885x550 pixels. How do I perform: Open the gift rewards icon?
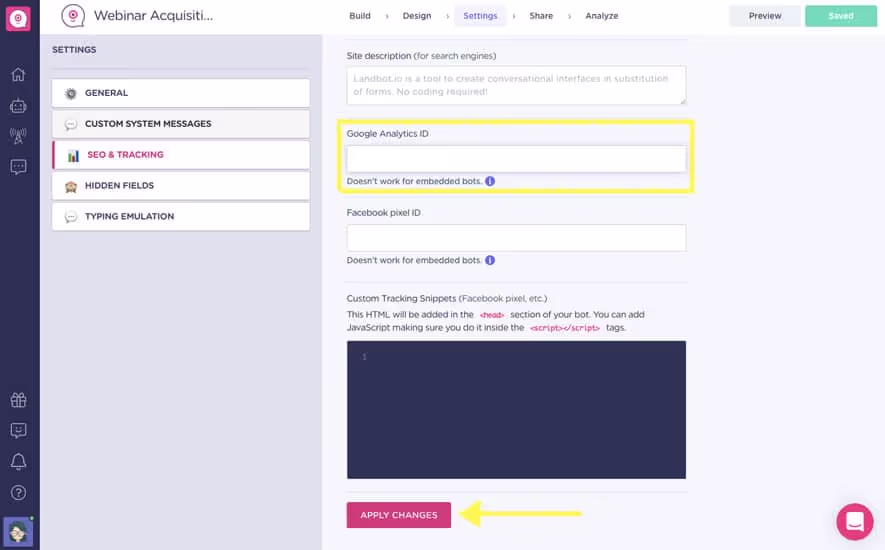[x=18, y=400]
